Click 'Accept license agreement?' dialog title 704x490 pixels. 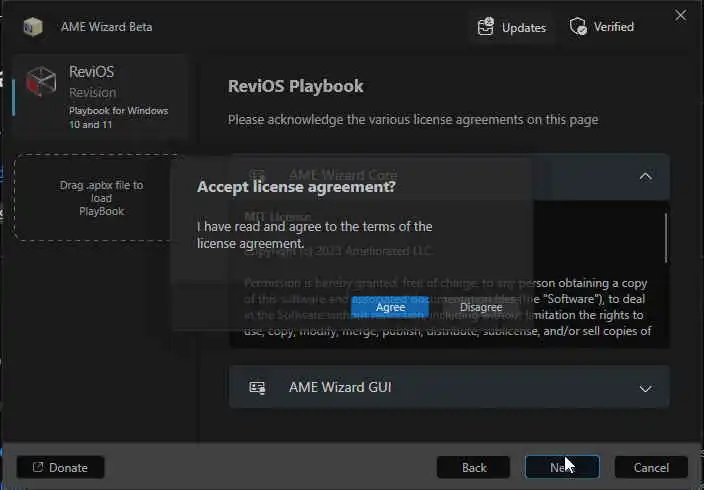click(x=296, y=186)
